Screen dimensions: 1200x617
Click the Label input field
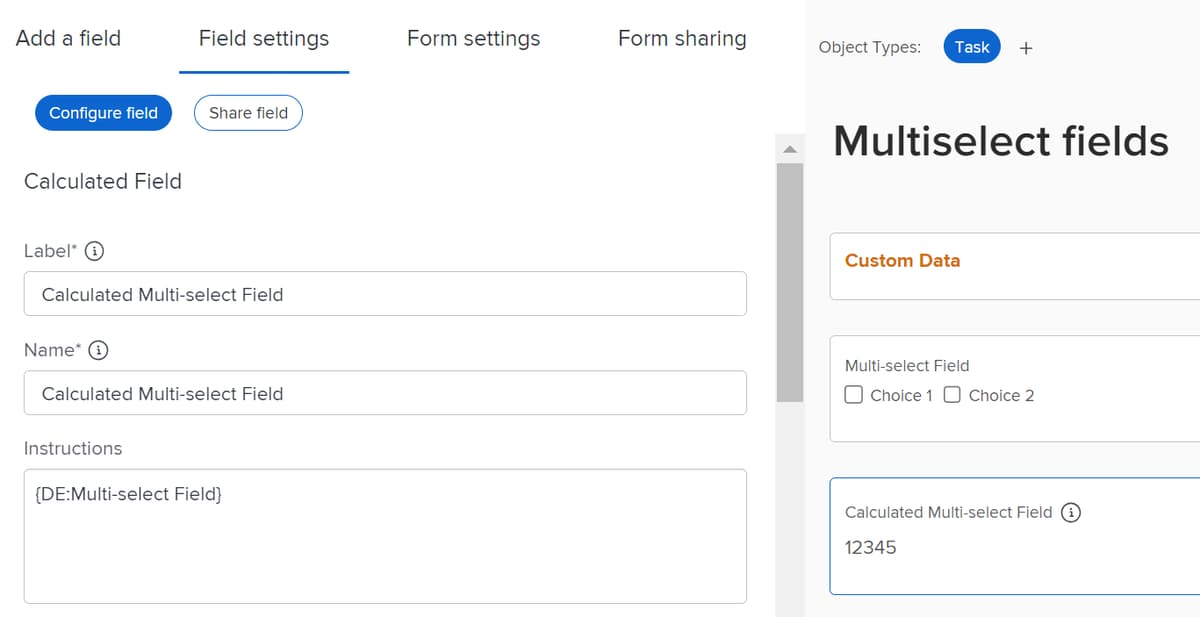point(385,293)
